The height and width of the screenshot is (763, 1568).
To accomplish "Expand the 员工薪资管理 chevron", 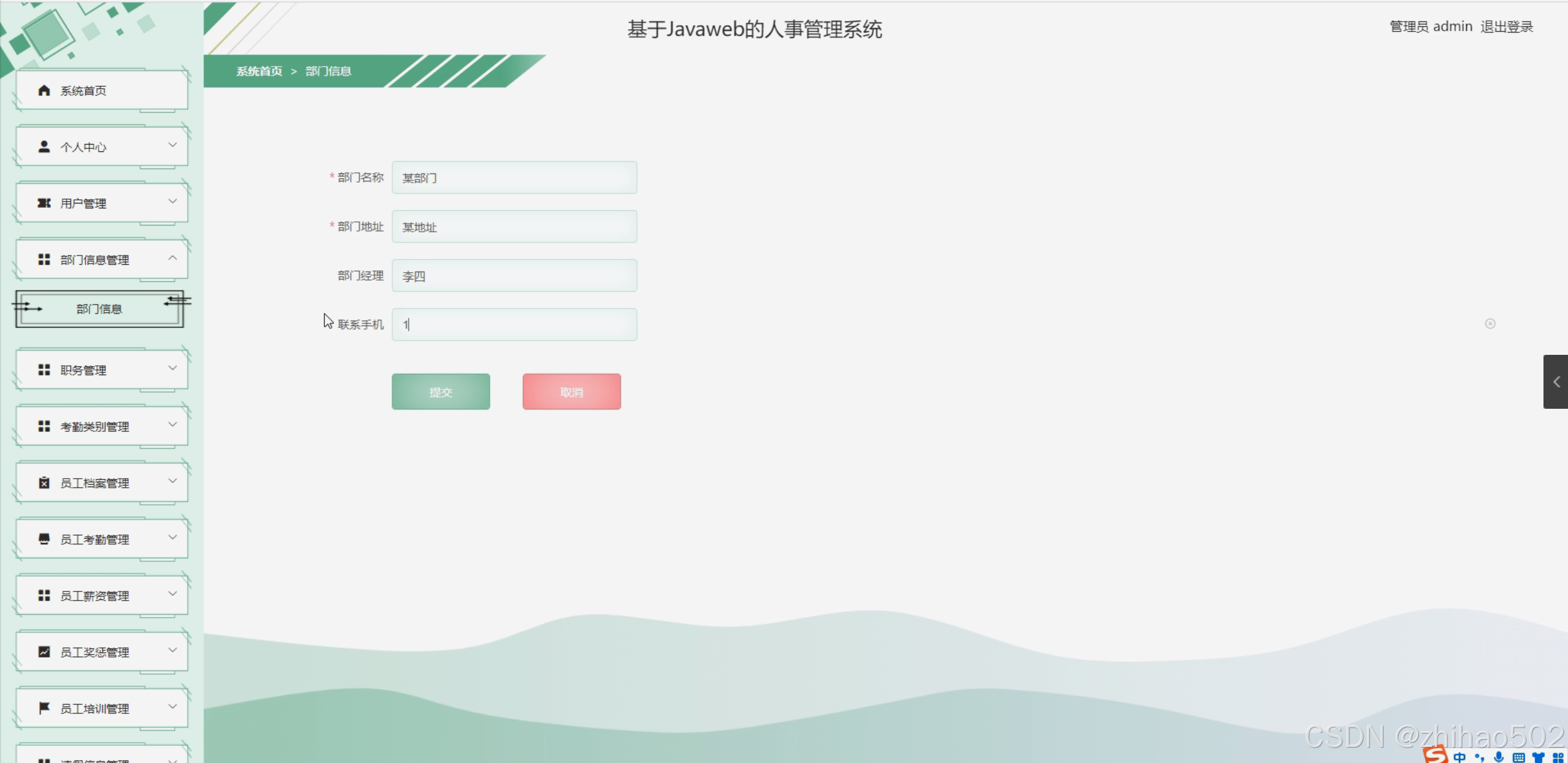I will tap(172, 594).
